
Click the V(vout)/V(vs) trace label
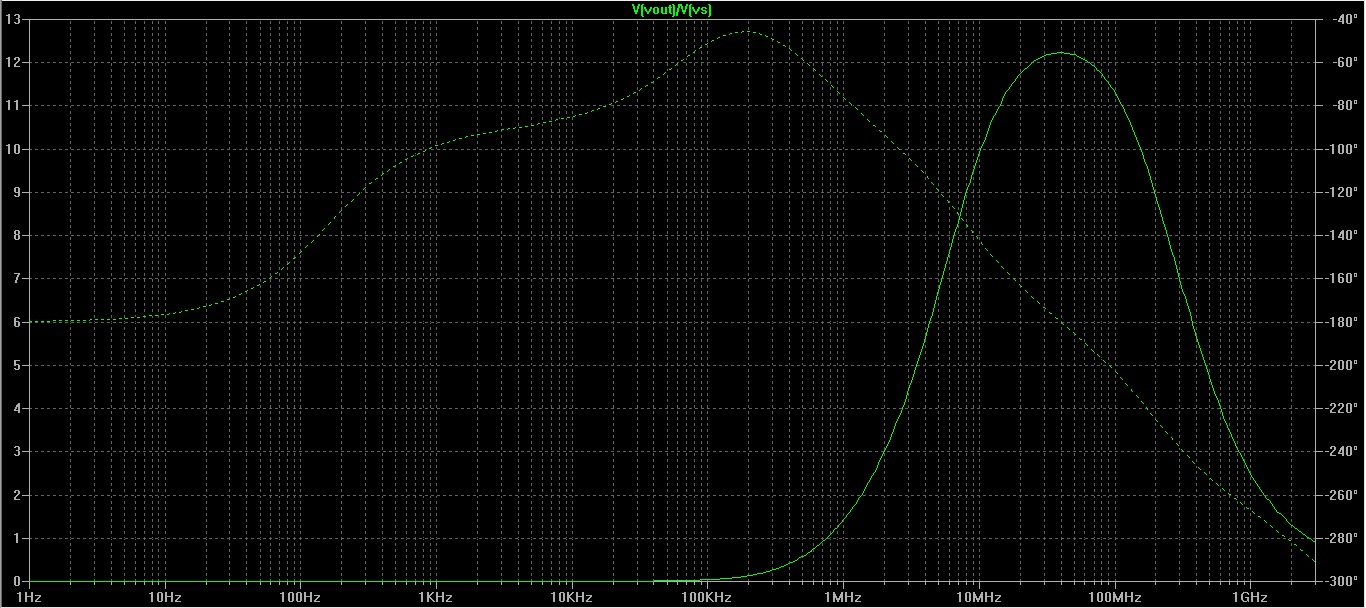tap(672, 10)
